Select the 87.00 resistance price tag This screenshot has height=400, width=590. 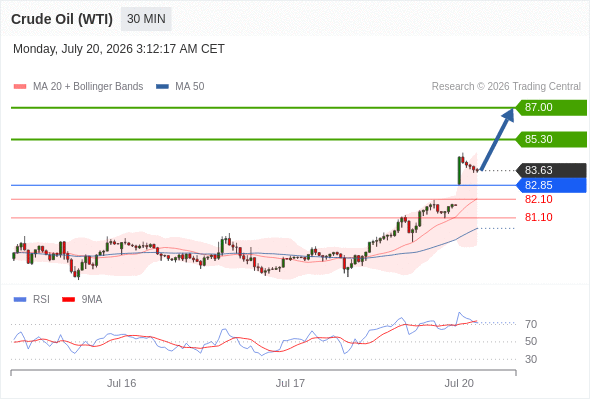pos(551,108)
